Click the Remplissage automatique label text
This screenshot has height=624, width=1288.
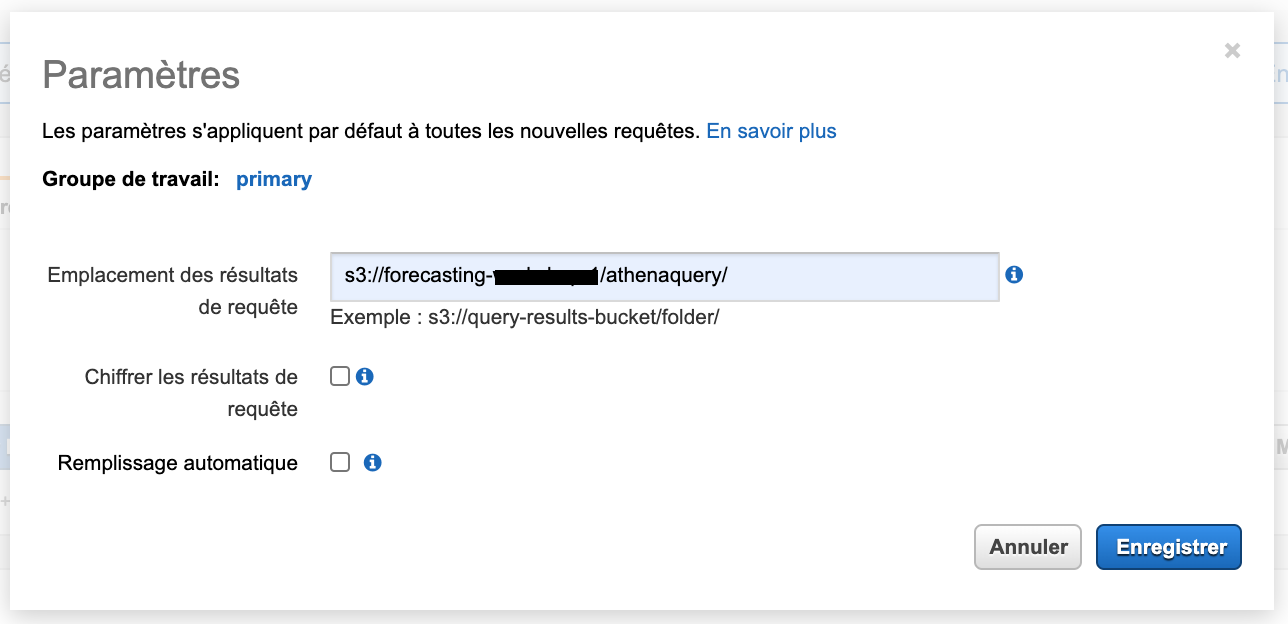pyautogui.click(x=178, y=463)
